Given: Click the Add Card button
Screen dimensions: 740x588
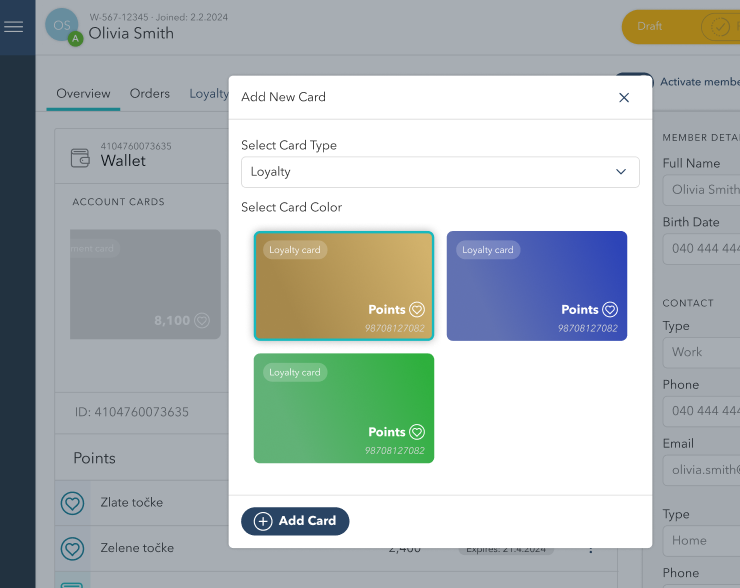Looking at the screenshot, I should pos(295,521).
